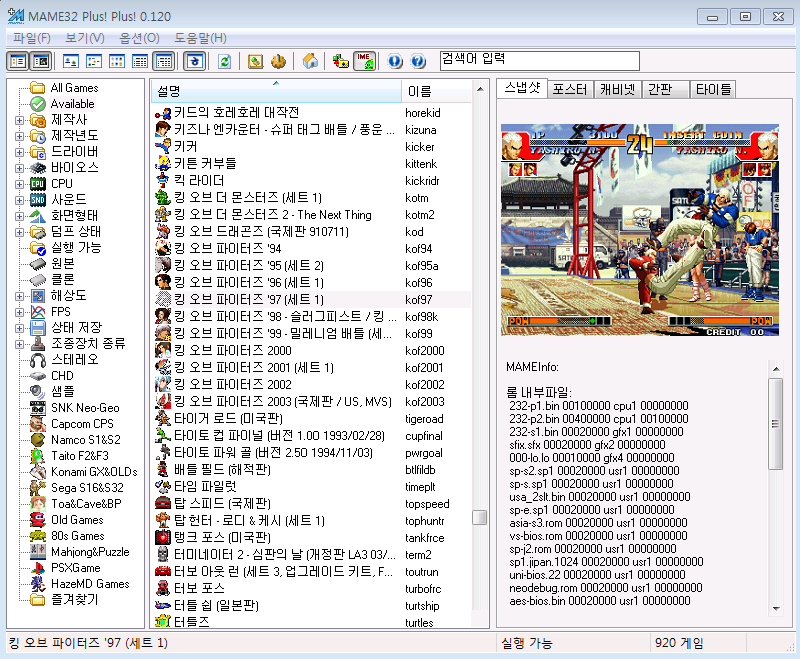The width and height of the screenshot is (800, 659).
Task: Click the 샘플 speaker icon in tree
Action: coord(38,392)
